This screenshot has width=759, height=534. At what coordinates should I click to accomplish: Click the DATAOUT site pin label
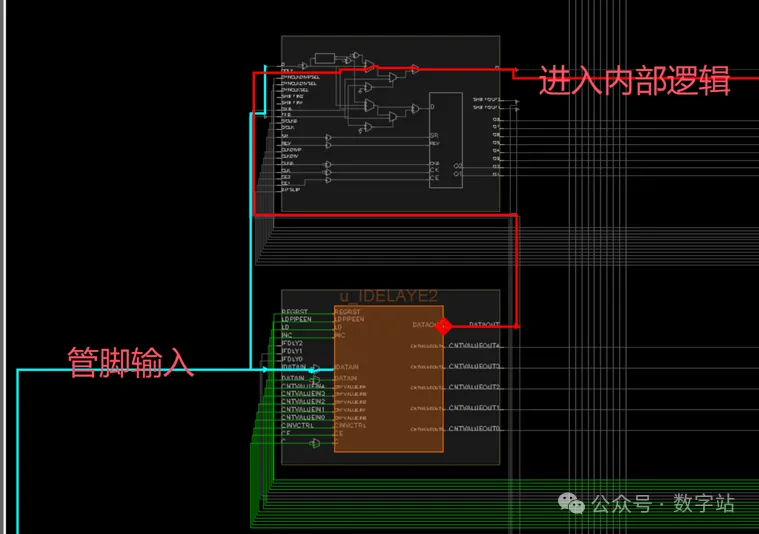coord(484,324)
